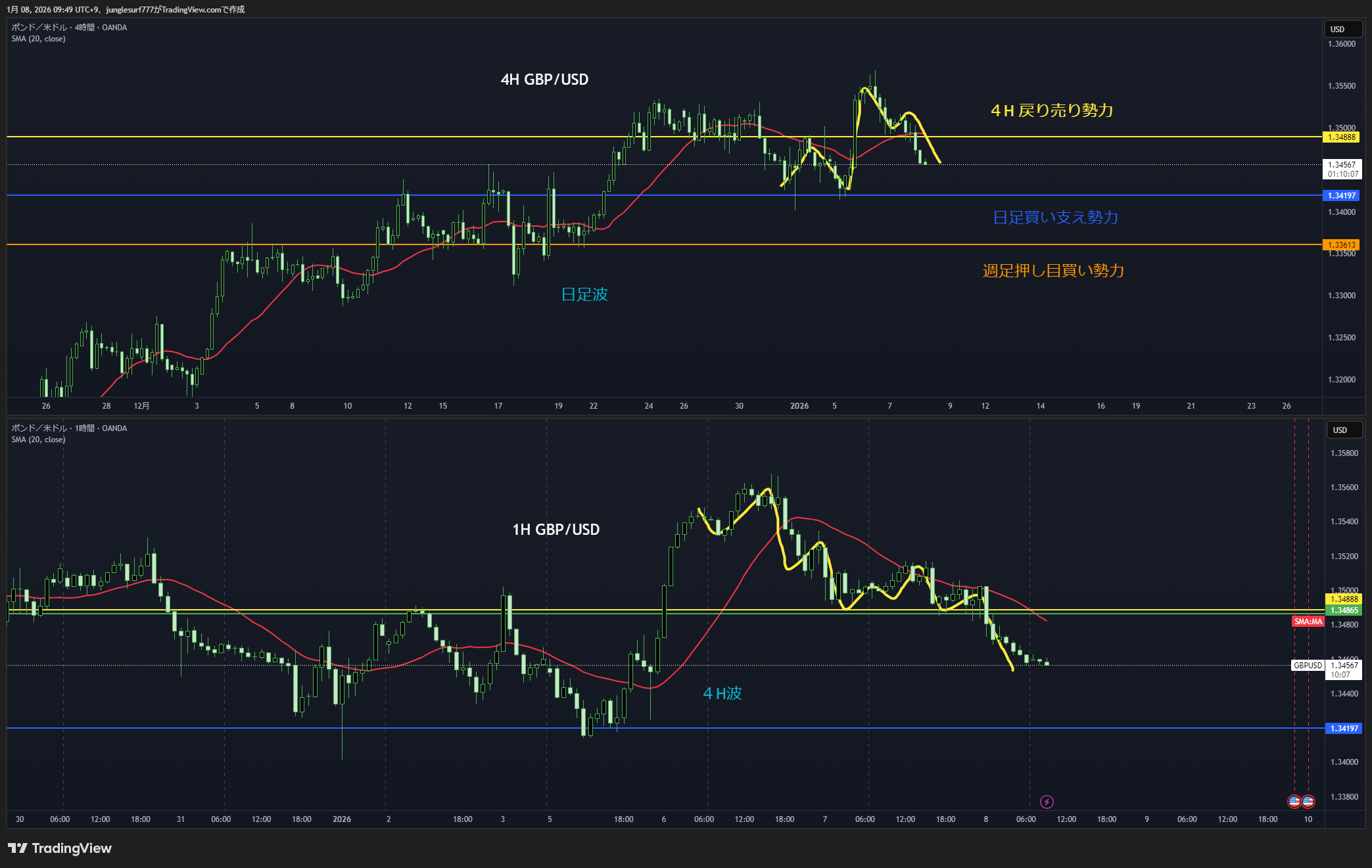Click the 4時間 OANDA symbol title in top chart

click(x=69, y=28)
